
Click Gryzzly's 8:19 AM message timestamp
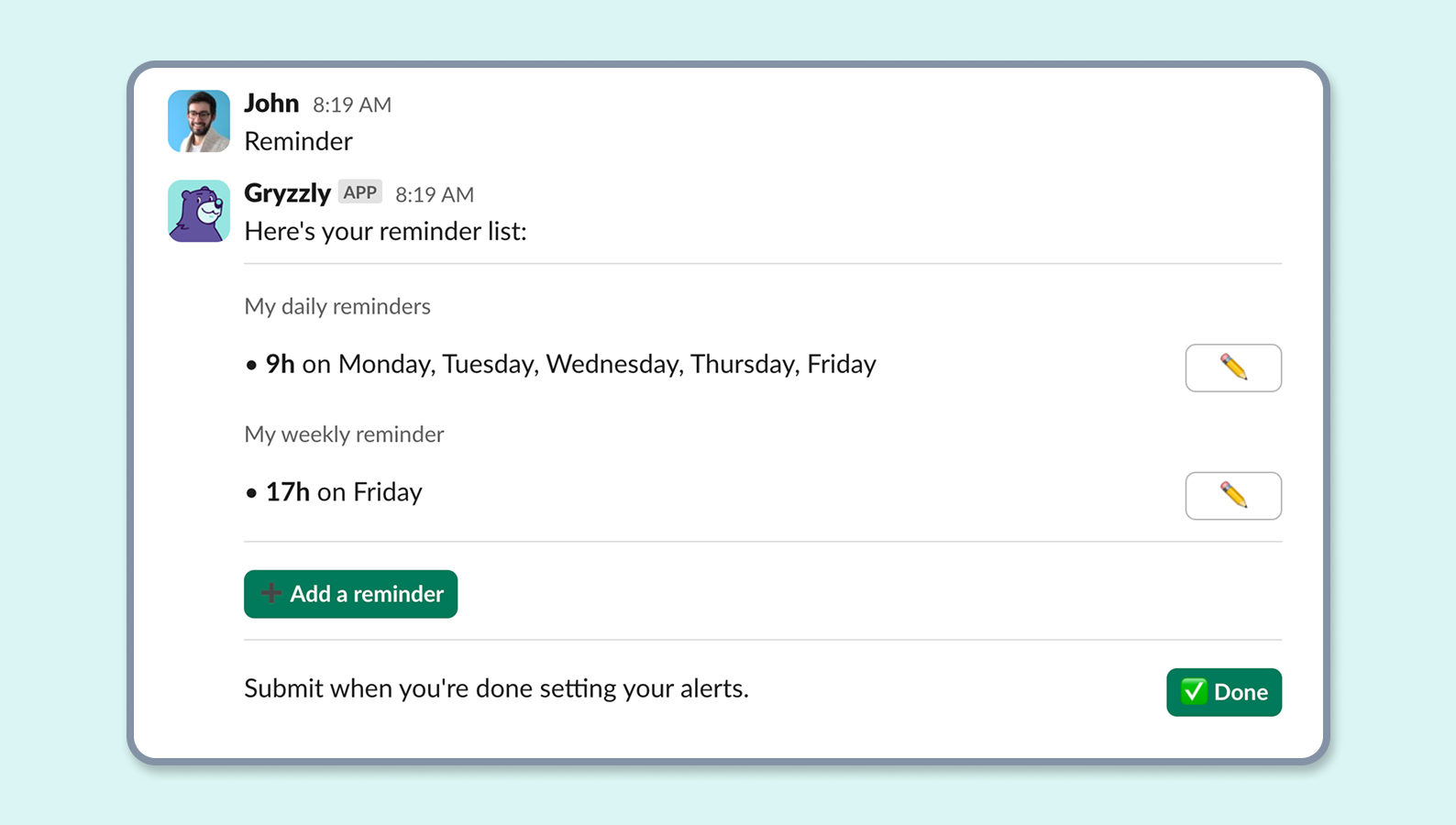[x=435, y=194]
